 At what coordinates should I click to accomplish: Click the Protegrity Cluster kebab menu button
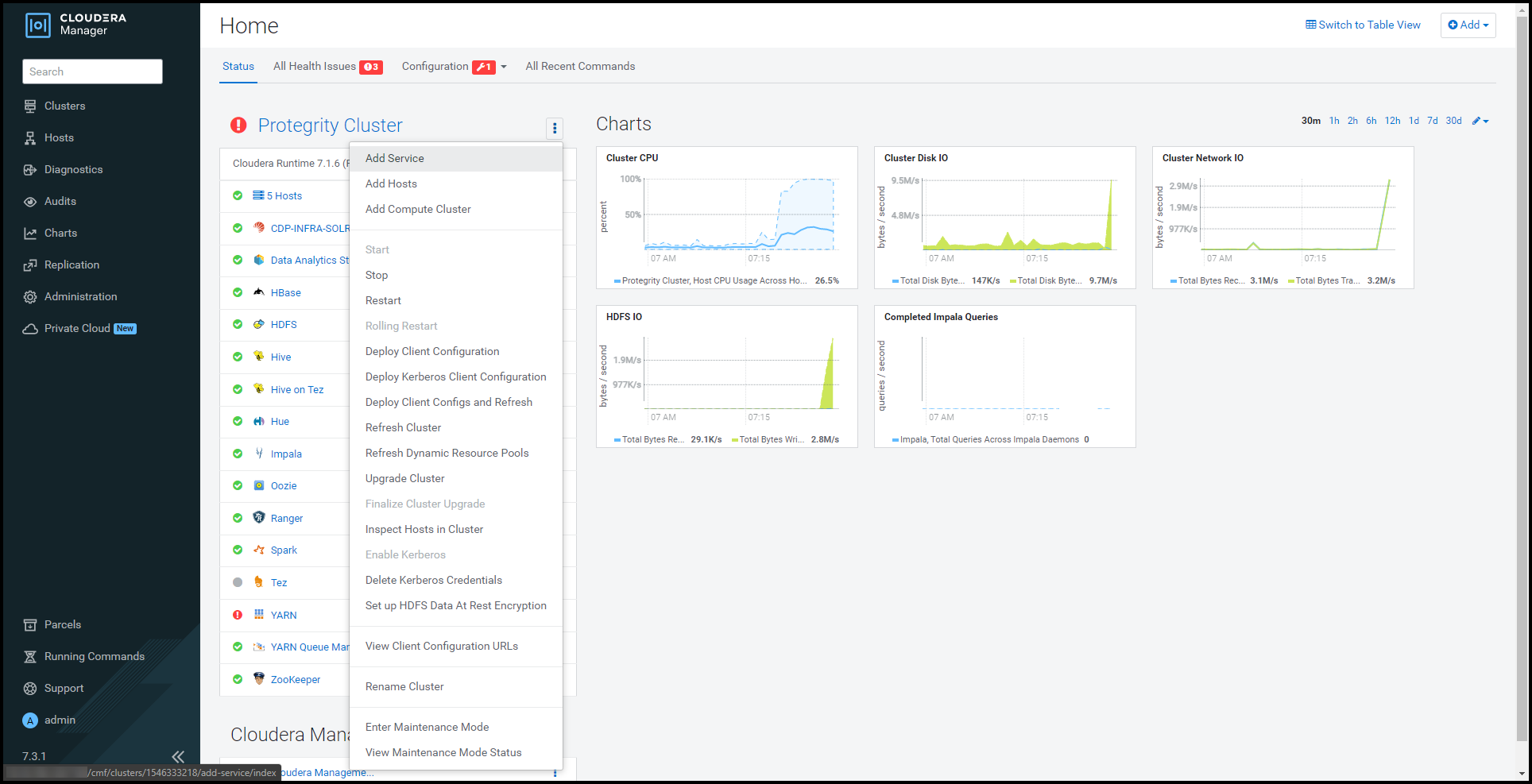click(x=554, y=128)
